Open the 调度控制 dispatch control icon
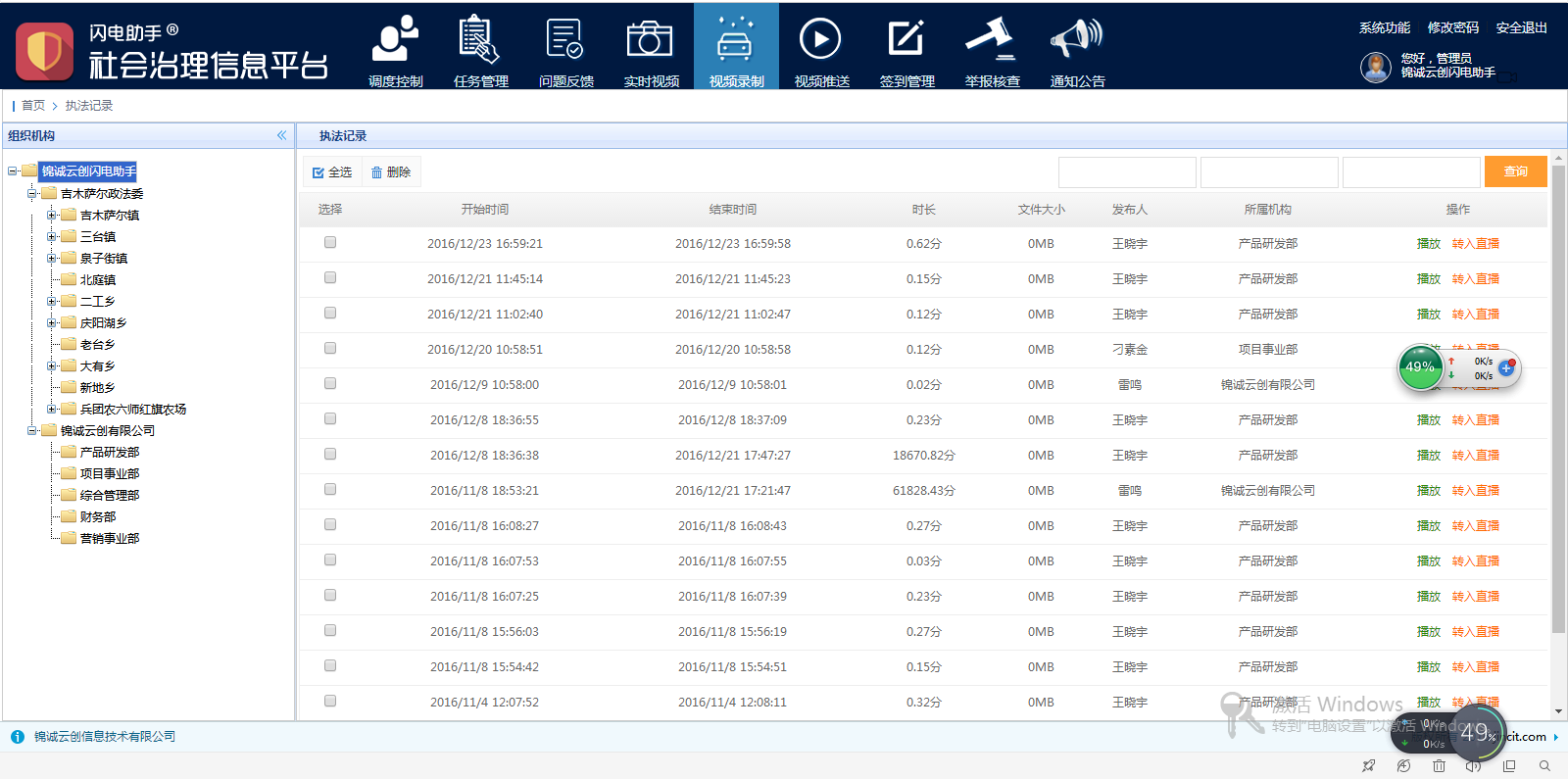Viewport: 1568px width, 779px height. point(395,41)
